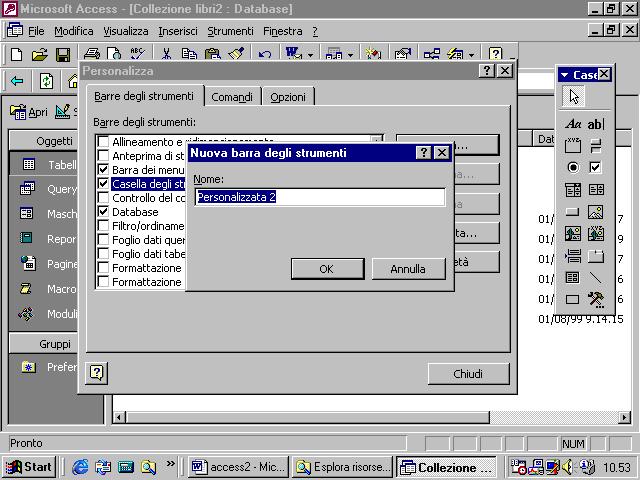The height and width of the screenshot is (480, 640).
Task: Select the Command Button tool in toolbox
Action: [573, 211]
